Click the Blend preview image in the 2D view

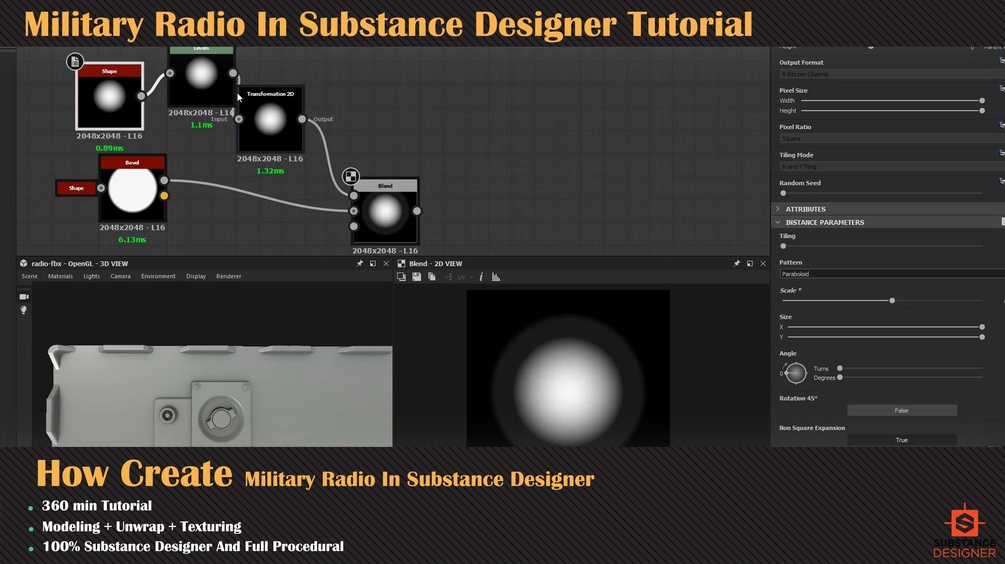568,368
